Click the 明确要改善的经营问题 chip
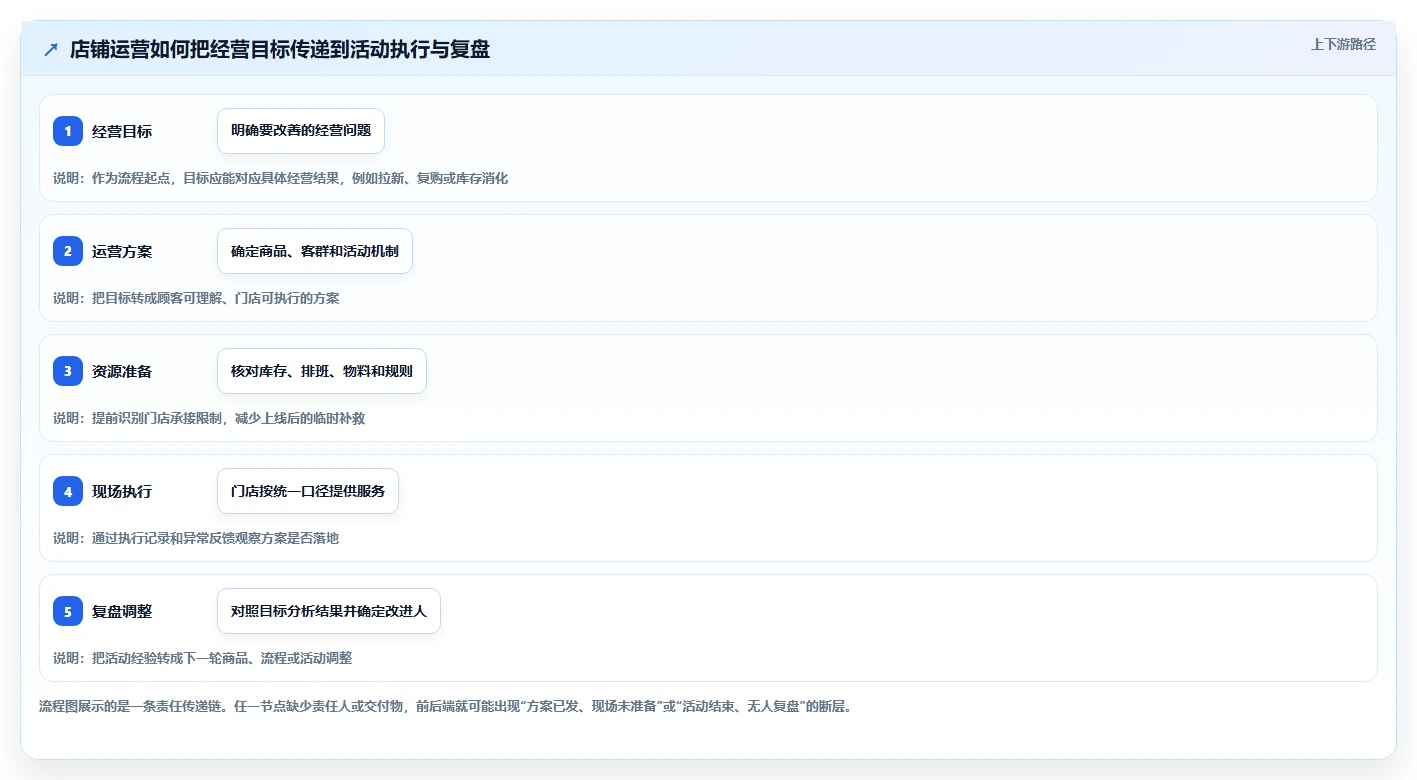This screenshot has height=780, width=1417. (x=301, y=131)
